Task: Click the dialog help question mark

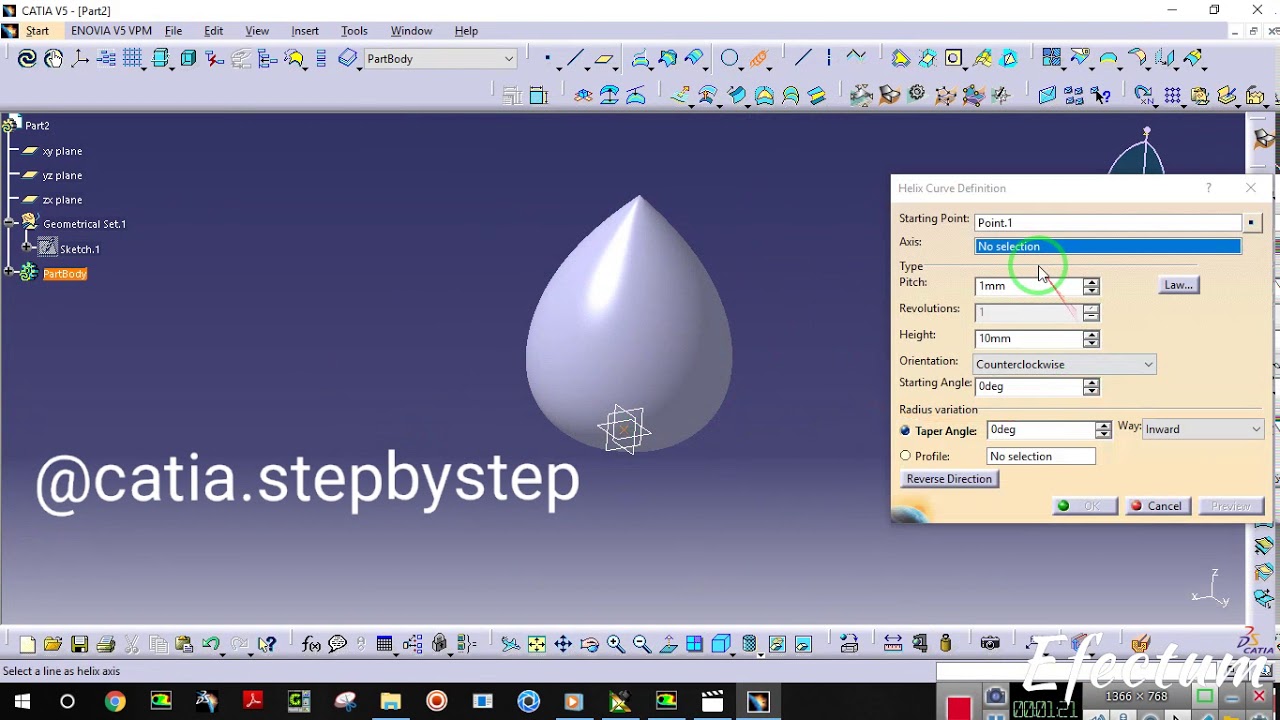Action: coord(1208,188)
